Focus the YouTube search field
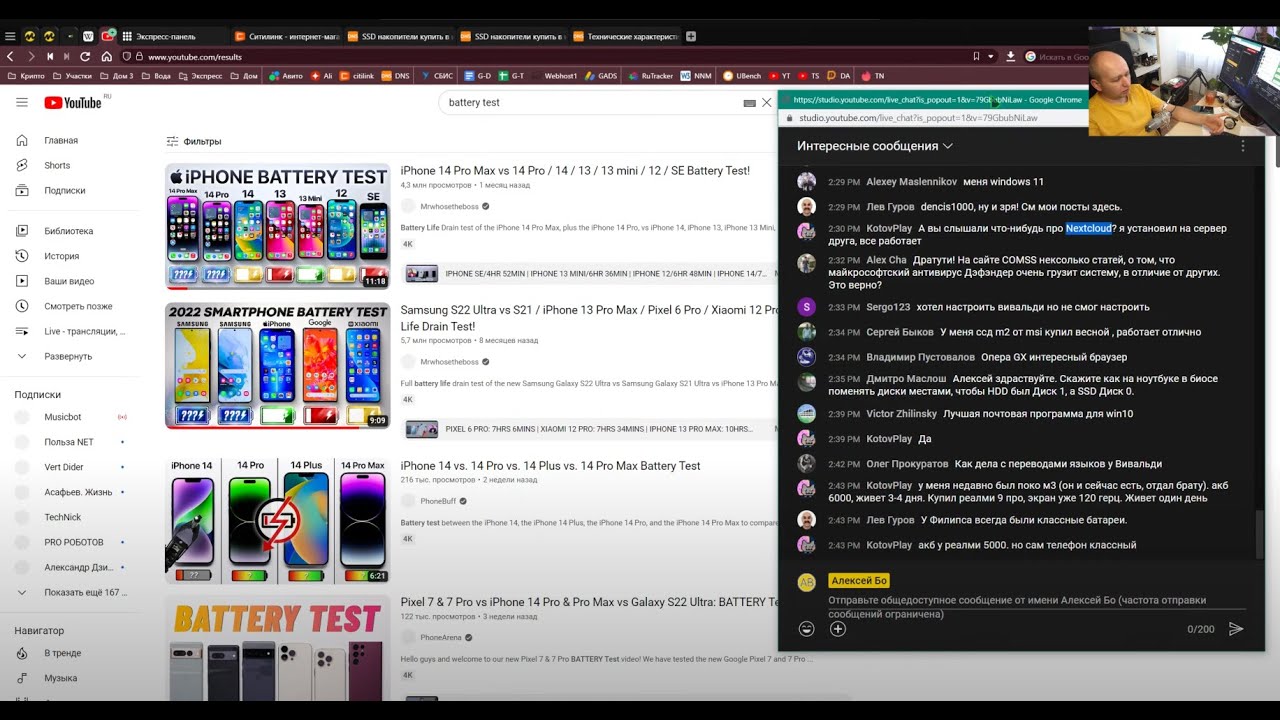 click(594, 103)
